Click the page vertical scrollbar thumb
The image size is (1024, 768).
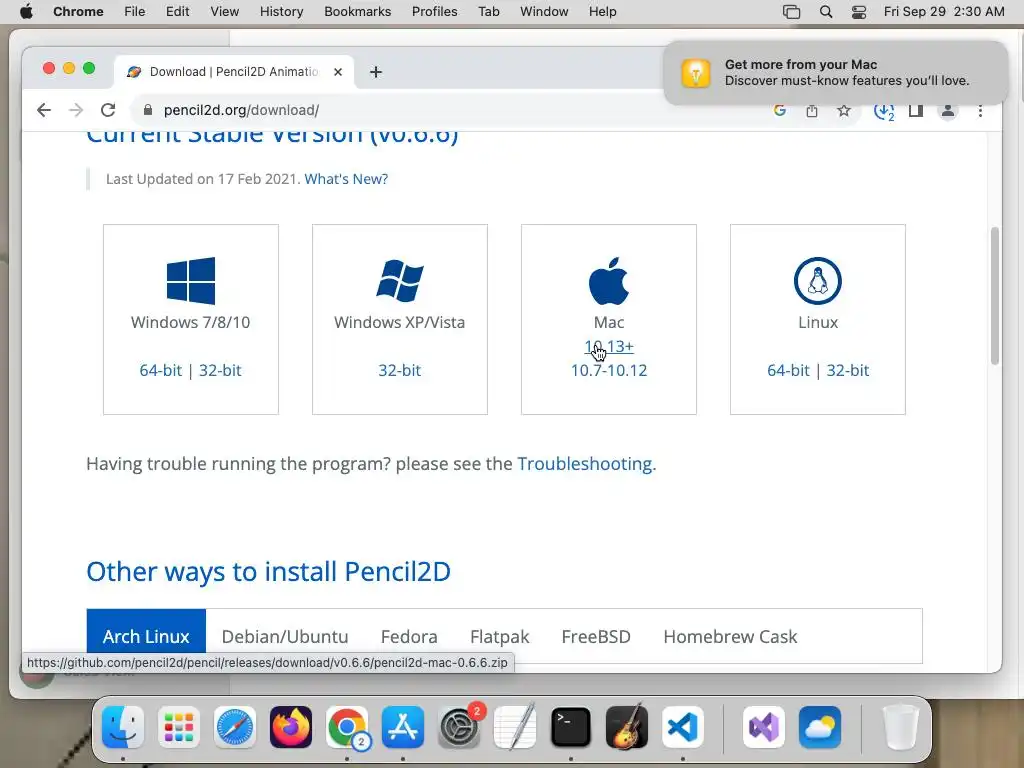(995, 295)
